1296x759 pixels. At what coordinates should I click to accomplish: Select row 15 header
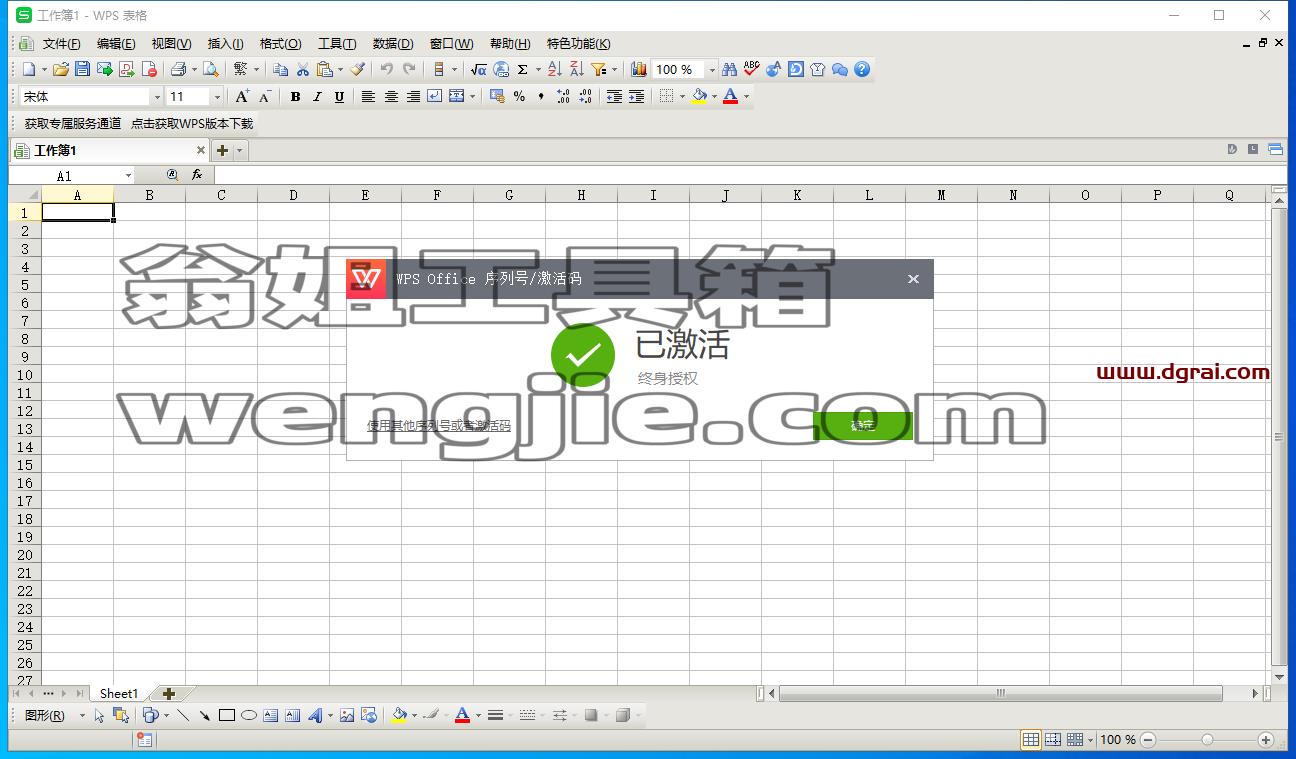(25, 465)
